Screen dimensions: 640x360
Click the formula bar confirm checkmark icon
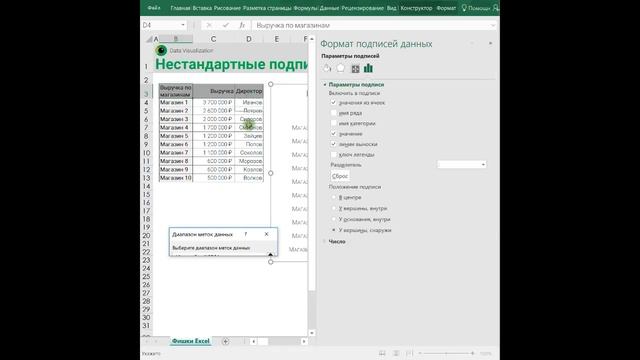(226, 25)
